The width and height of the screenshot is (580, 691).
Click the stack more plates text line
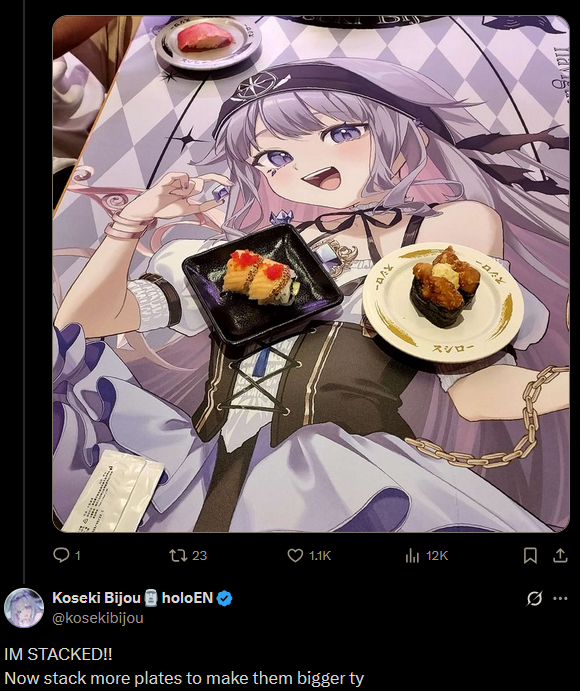[184, 678]
